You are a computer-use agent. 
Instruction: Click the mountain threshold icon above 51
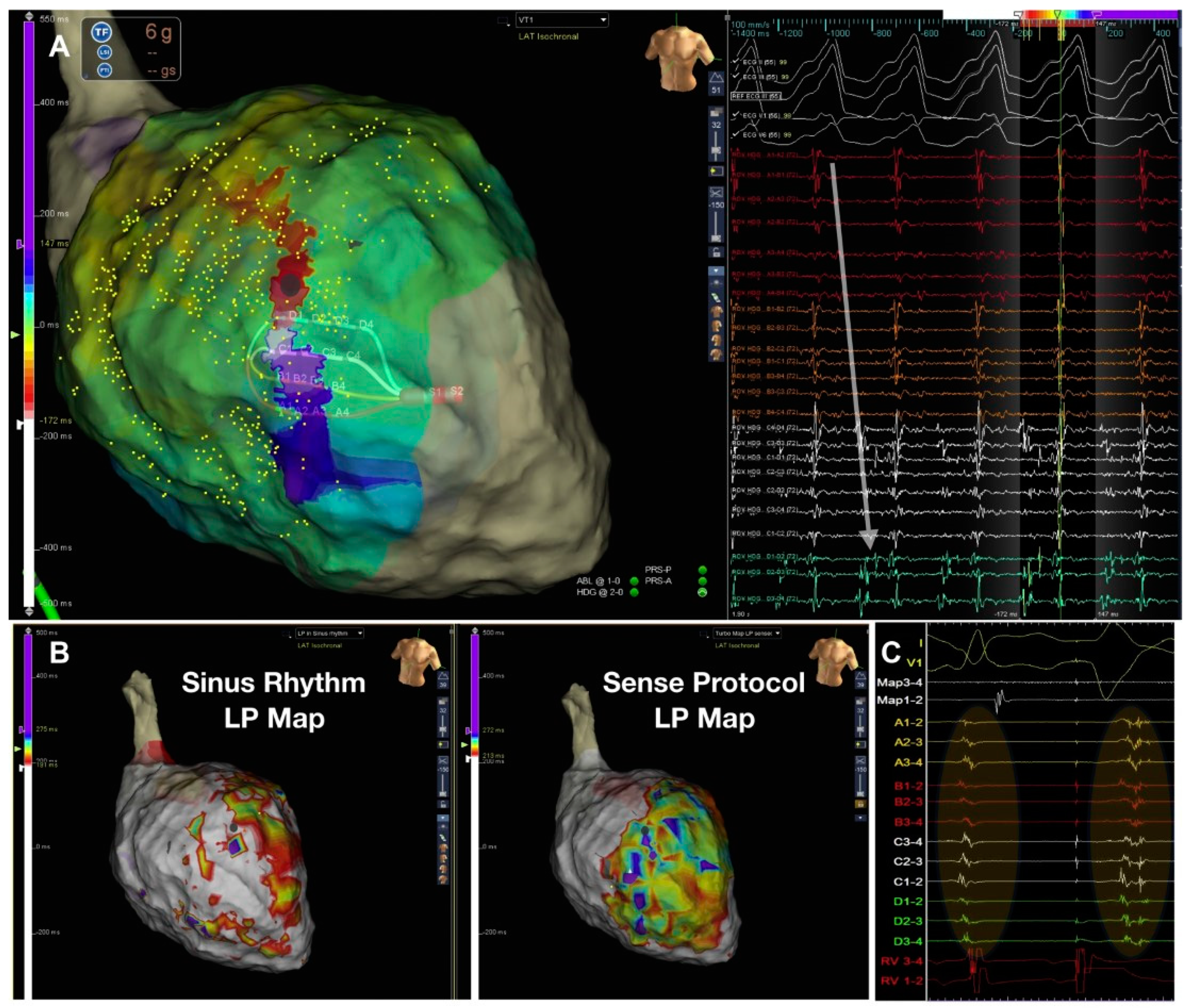click(x=716, y=78)
